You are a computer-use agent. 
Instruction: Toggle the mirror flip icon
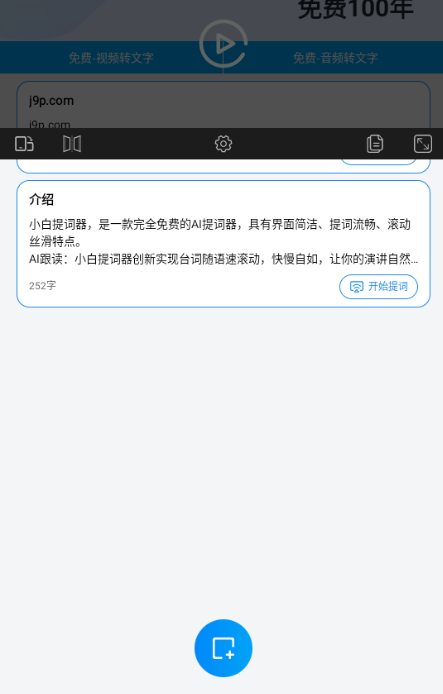pyautogui.click(x=72, y=144)
